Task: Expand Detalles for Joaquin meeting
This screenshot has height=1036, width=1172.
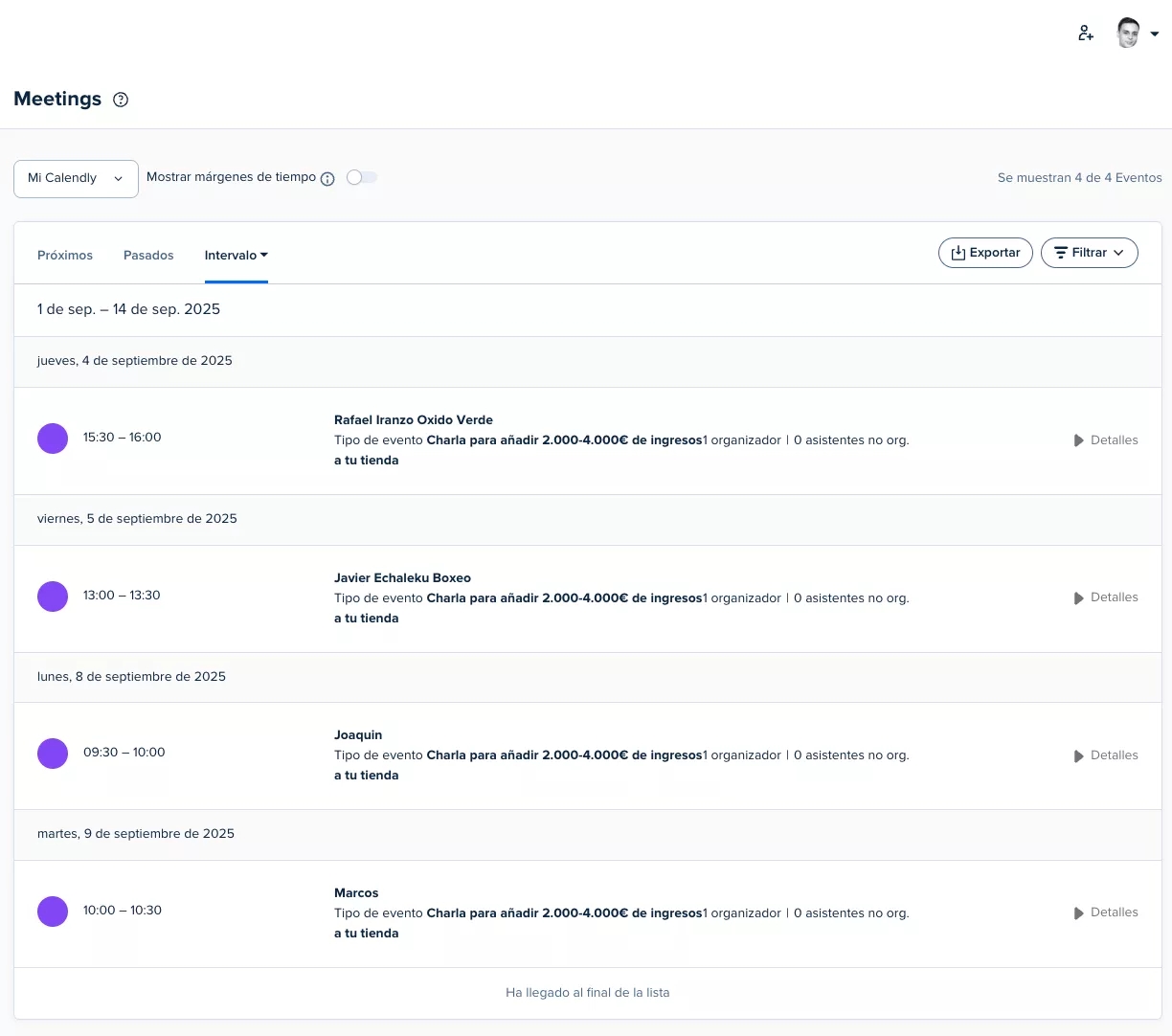Action: (x=1106, y=755)
